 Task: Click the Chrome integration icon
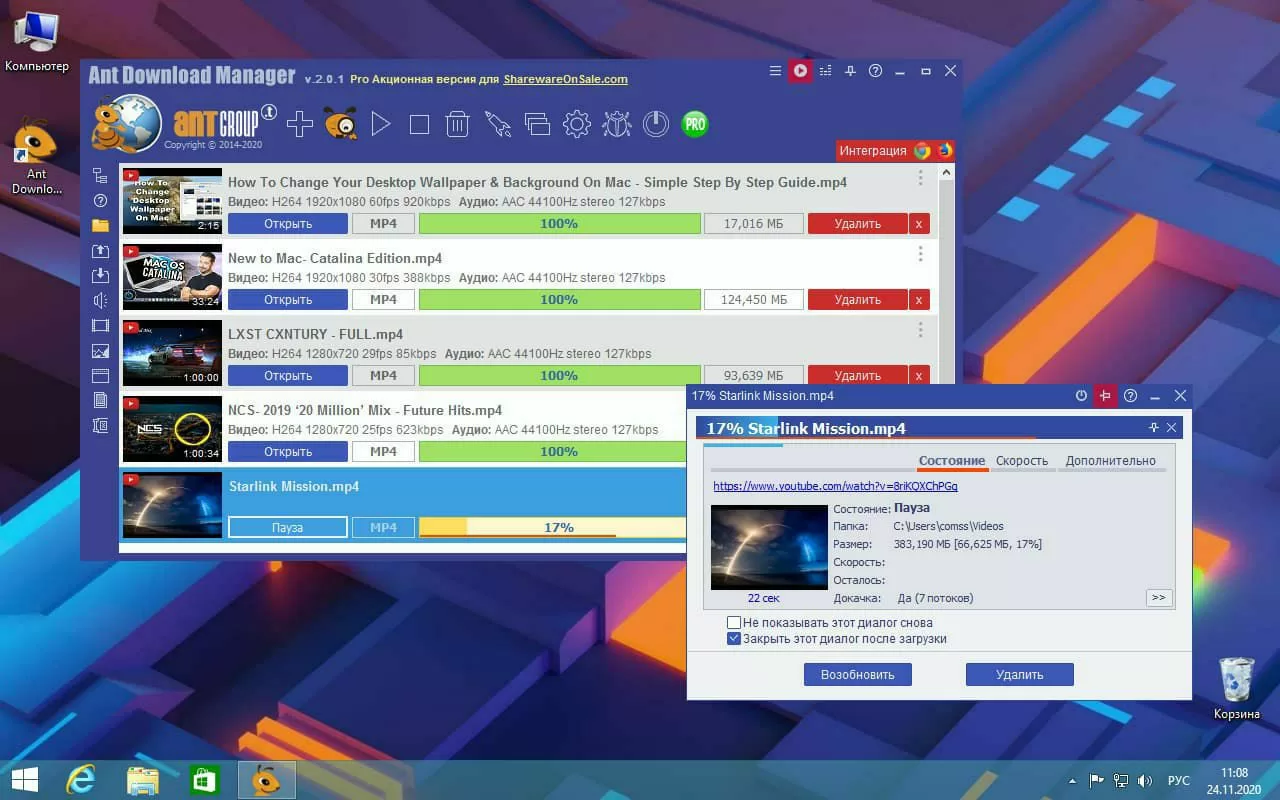point(922,151)
